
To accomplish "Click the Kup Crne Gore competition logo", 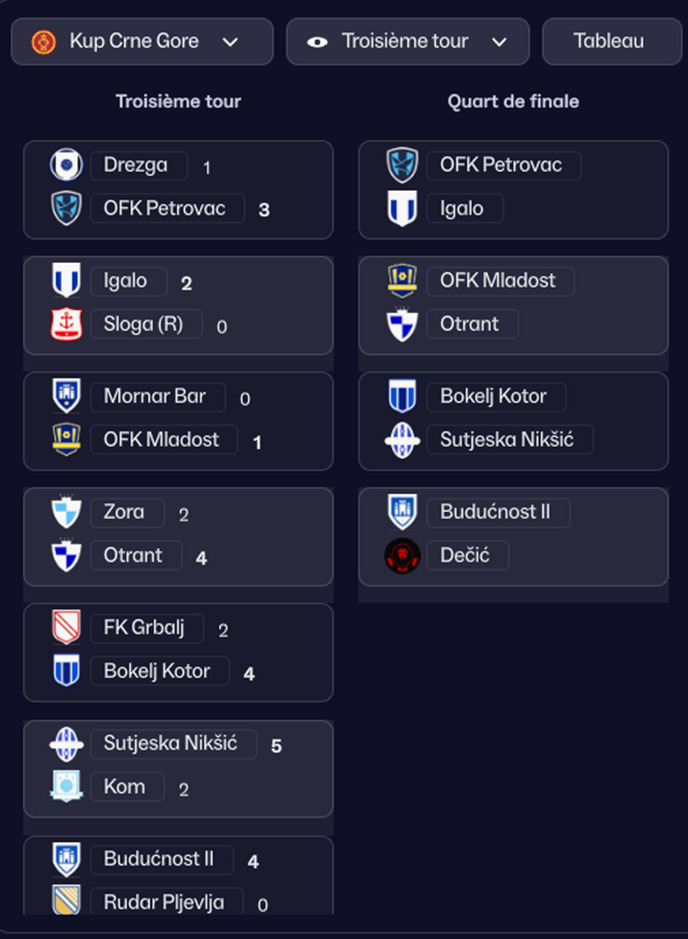I will (43, 42).
